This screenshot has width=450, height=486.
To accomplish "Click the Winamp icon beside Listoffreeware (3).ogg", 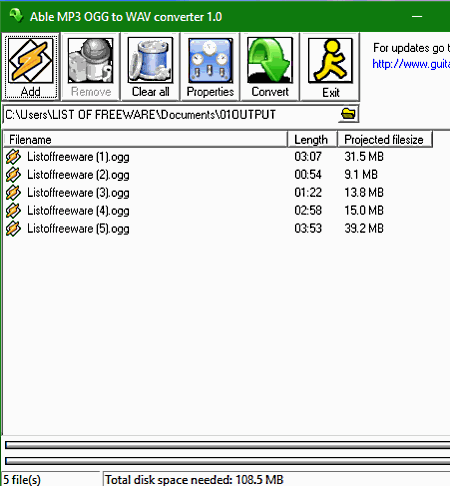I will (x=13, y=193).
